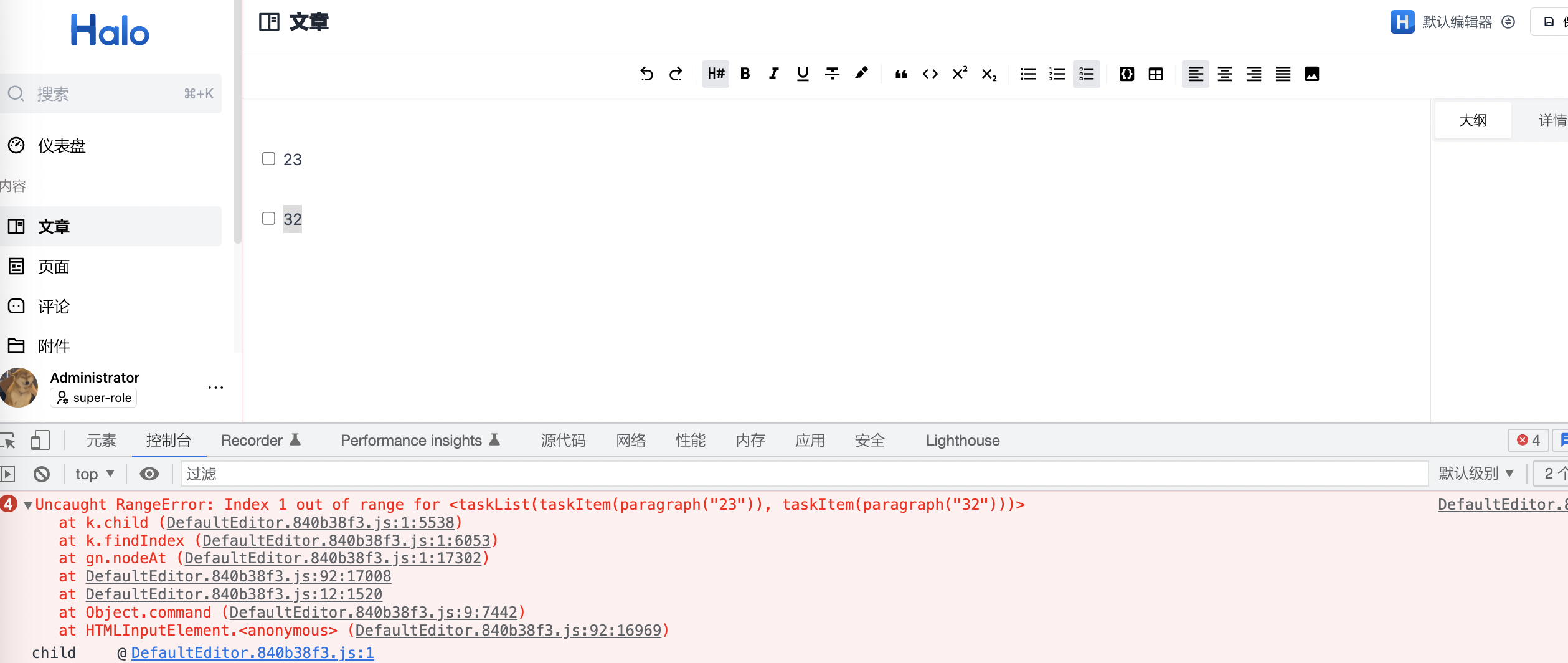The width and height of the screenshot is (1568, 663).
Task: Toggle bold formatting
Action: (x=745, y=74)
